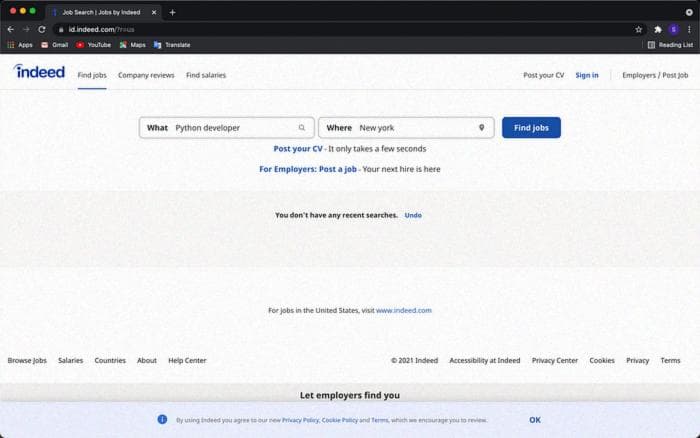Open Gmail bookmark
Screen dimensions: 700x438
tap(54, 45)
